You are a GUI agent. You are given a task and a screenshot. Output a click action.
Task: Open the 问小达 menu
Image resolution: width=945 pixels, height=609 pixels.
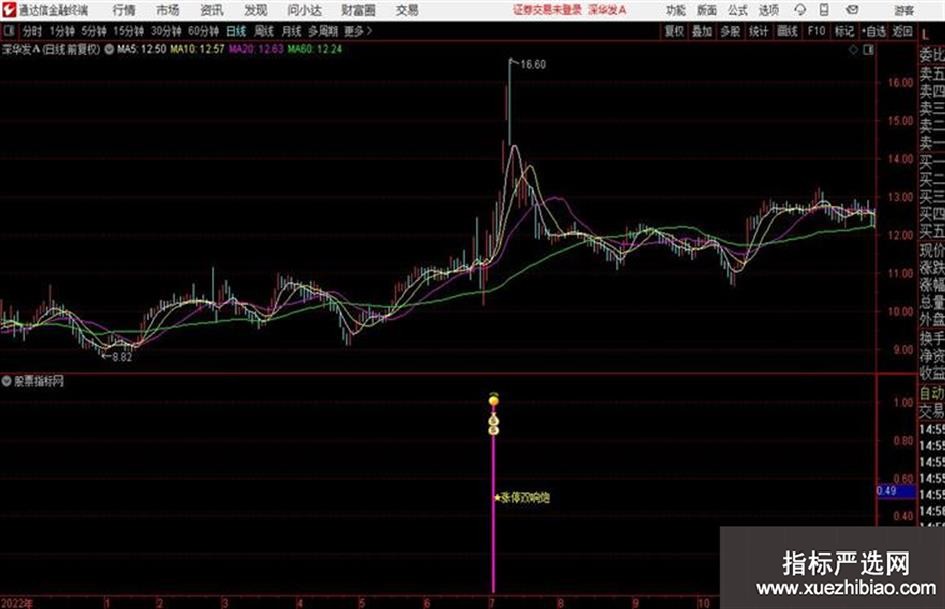click(x=304, y=10)
